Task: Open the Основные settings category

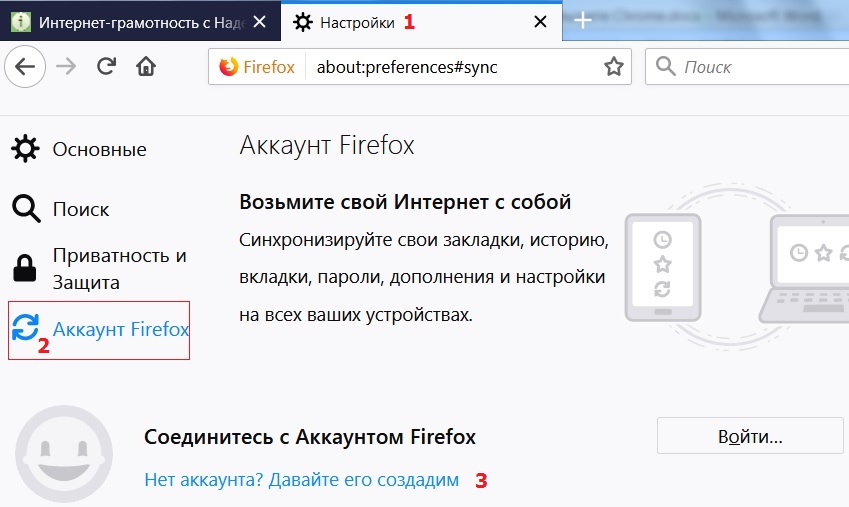Action: point(79,149)
